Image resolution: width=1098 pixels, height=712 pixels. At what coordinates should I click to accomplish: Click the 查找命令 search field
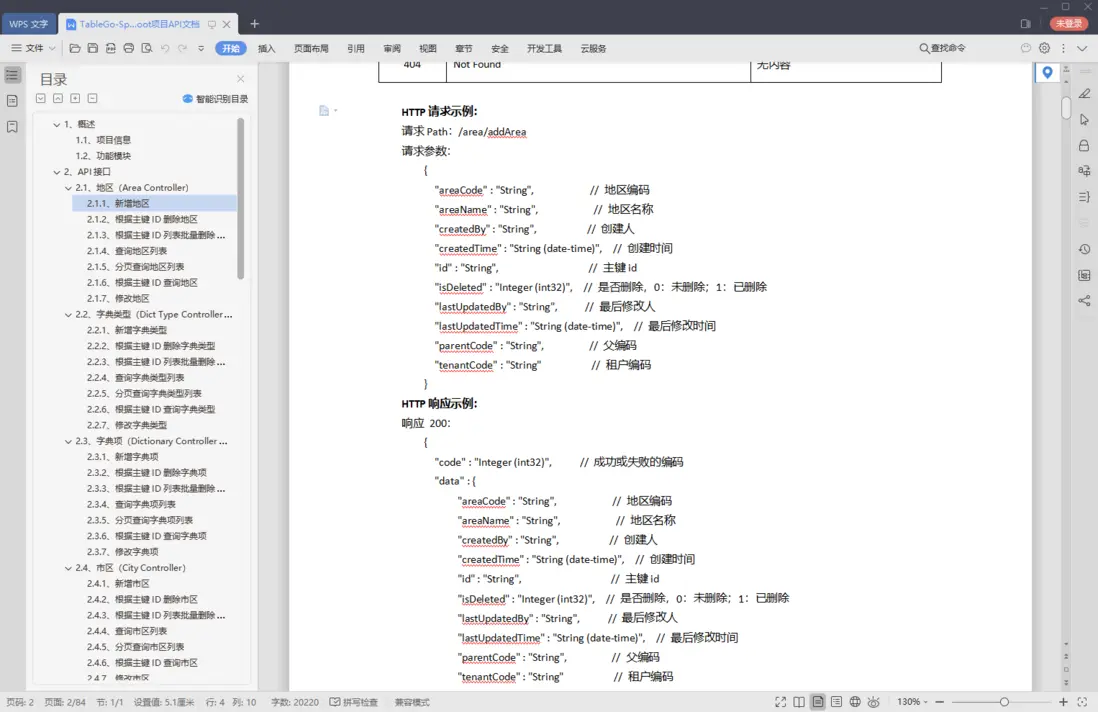tap(942, 48)
